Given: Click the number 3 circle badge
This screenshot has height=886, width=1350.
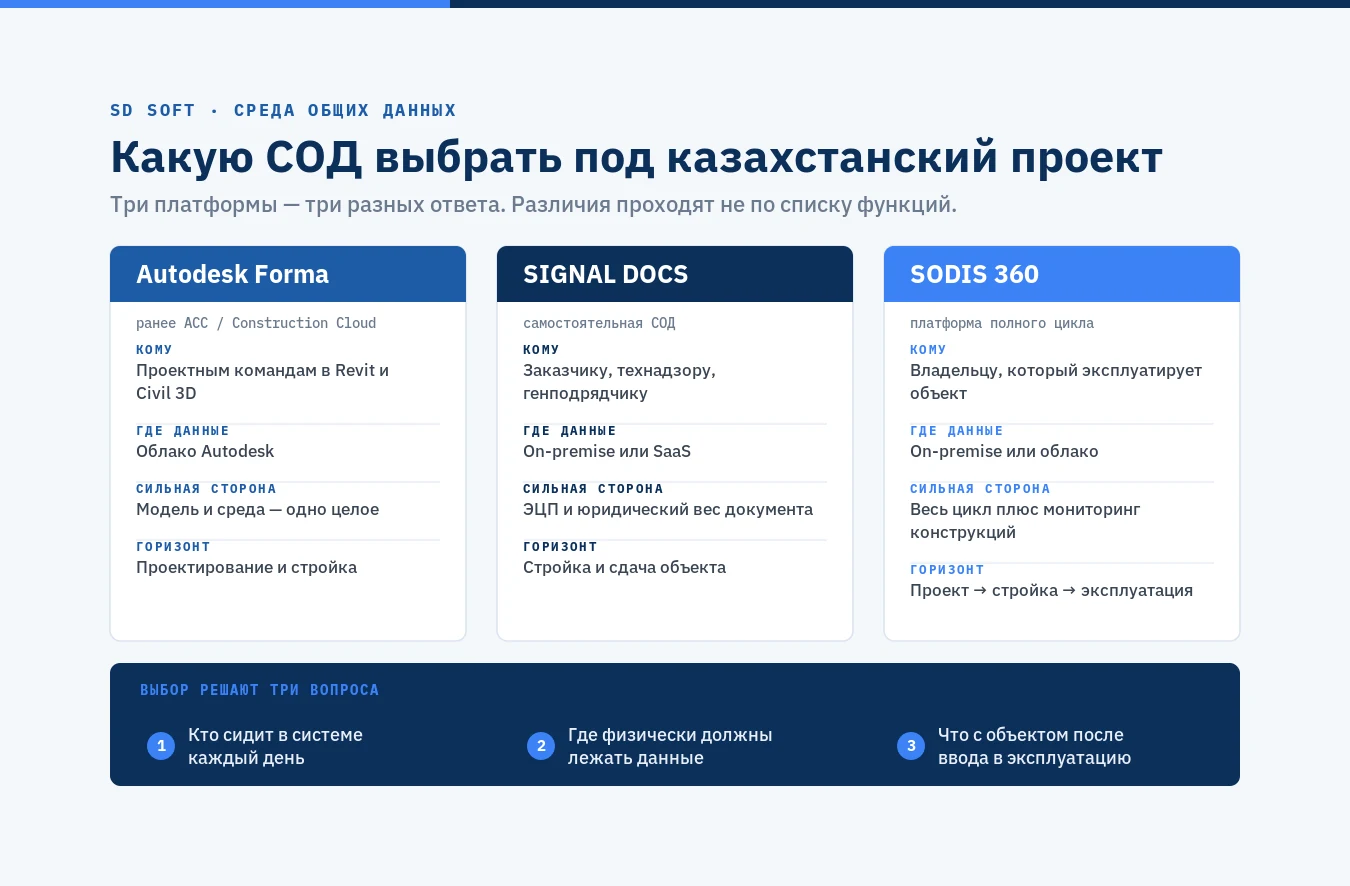Looking at the screenshot, I should pos(911,746).
